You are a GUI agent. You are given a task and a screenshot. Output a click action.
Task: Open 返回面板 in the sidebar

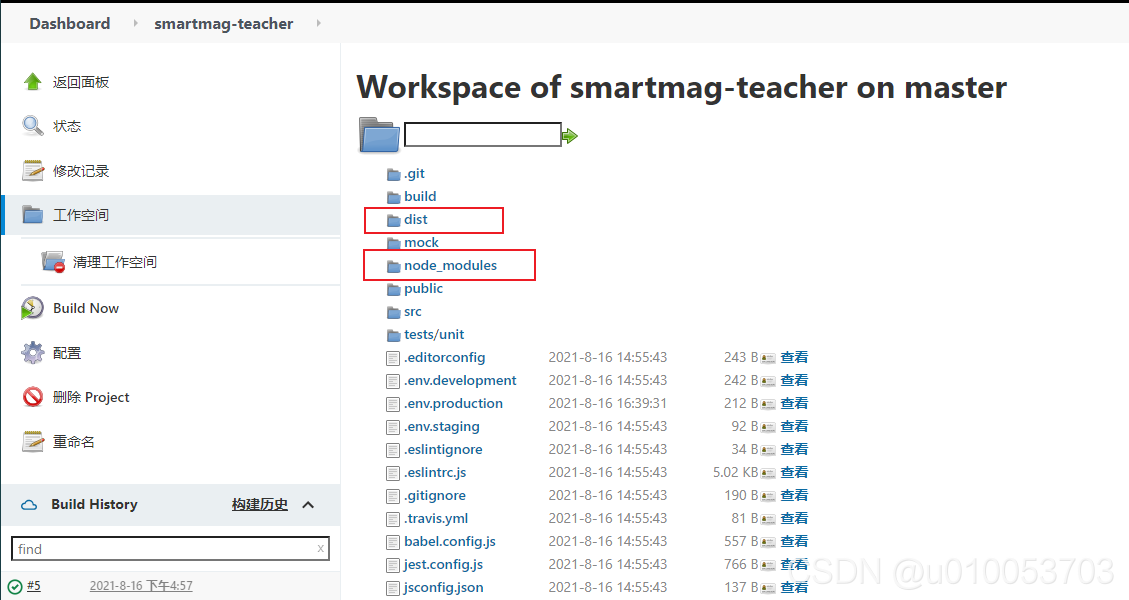[81, 82]
